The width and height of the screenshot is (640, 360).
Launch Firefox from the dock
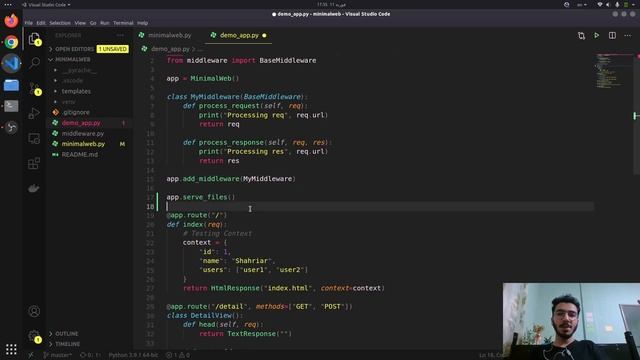click(11, 21)
